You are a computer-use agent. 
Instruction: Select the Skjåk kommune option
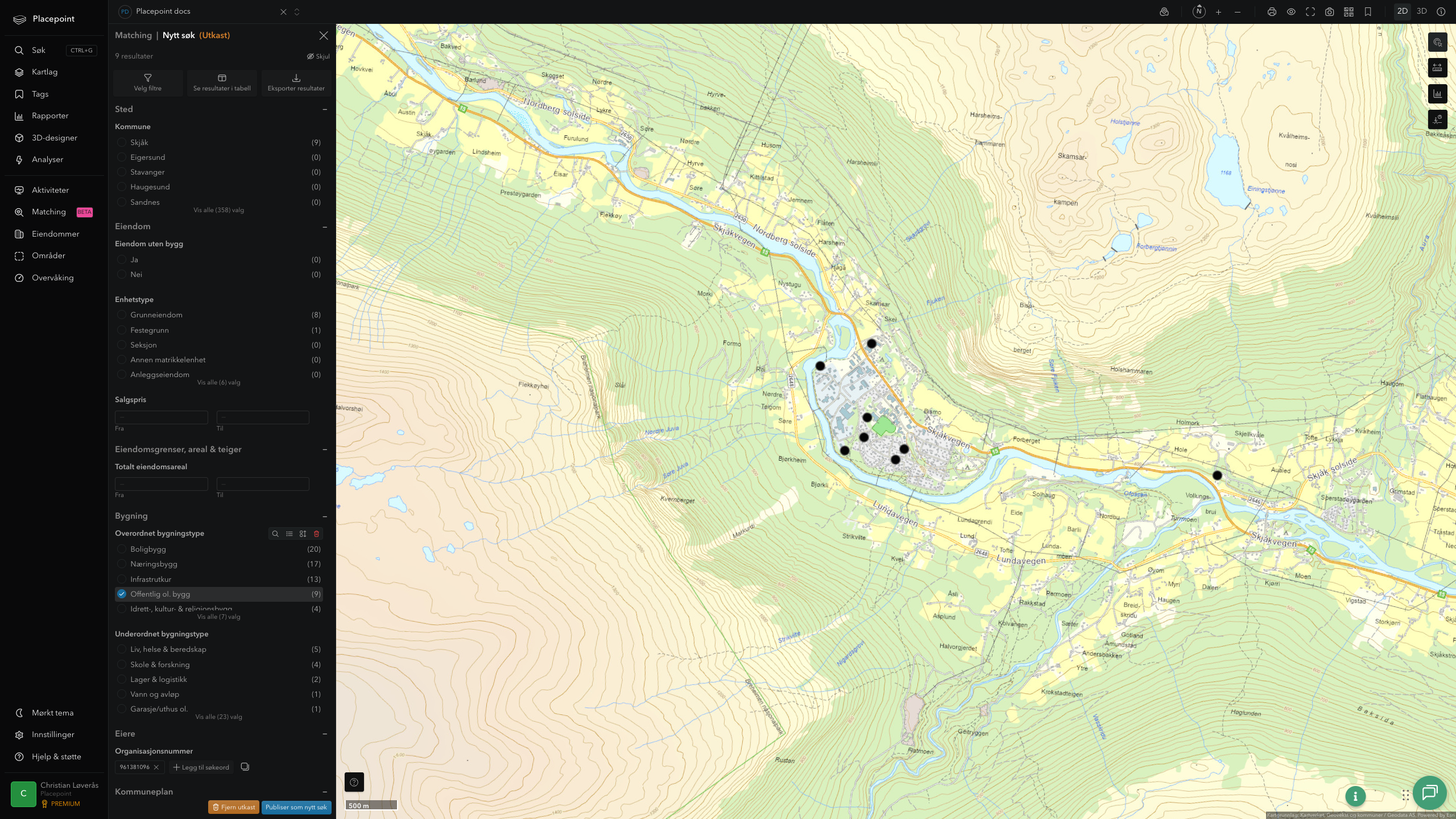[x=219, y=142]
